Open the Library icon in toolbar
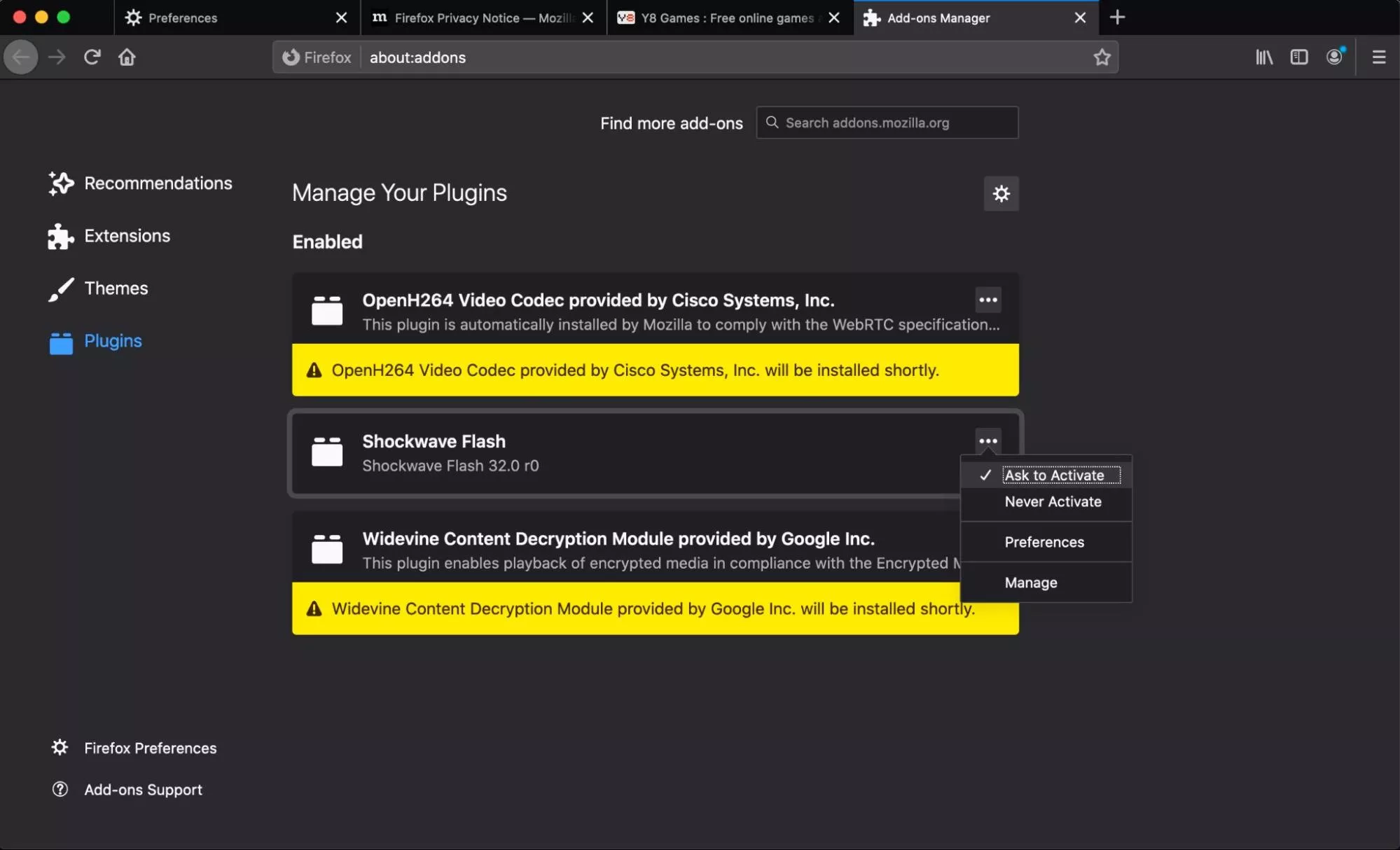Image resolution: width=1400 pixels, height=850 pixels. pos(1263,57)
